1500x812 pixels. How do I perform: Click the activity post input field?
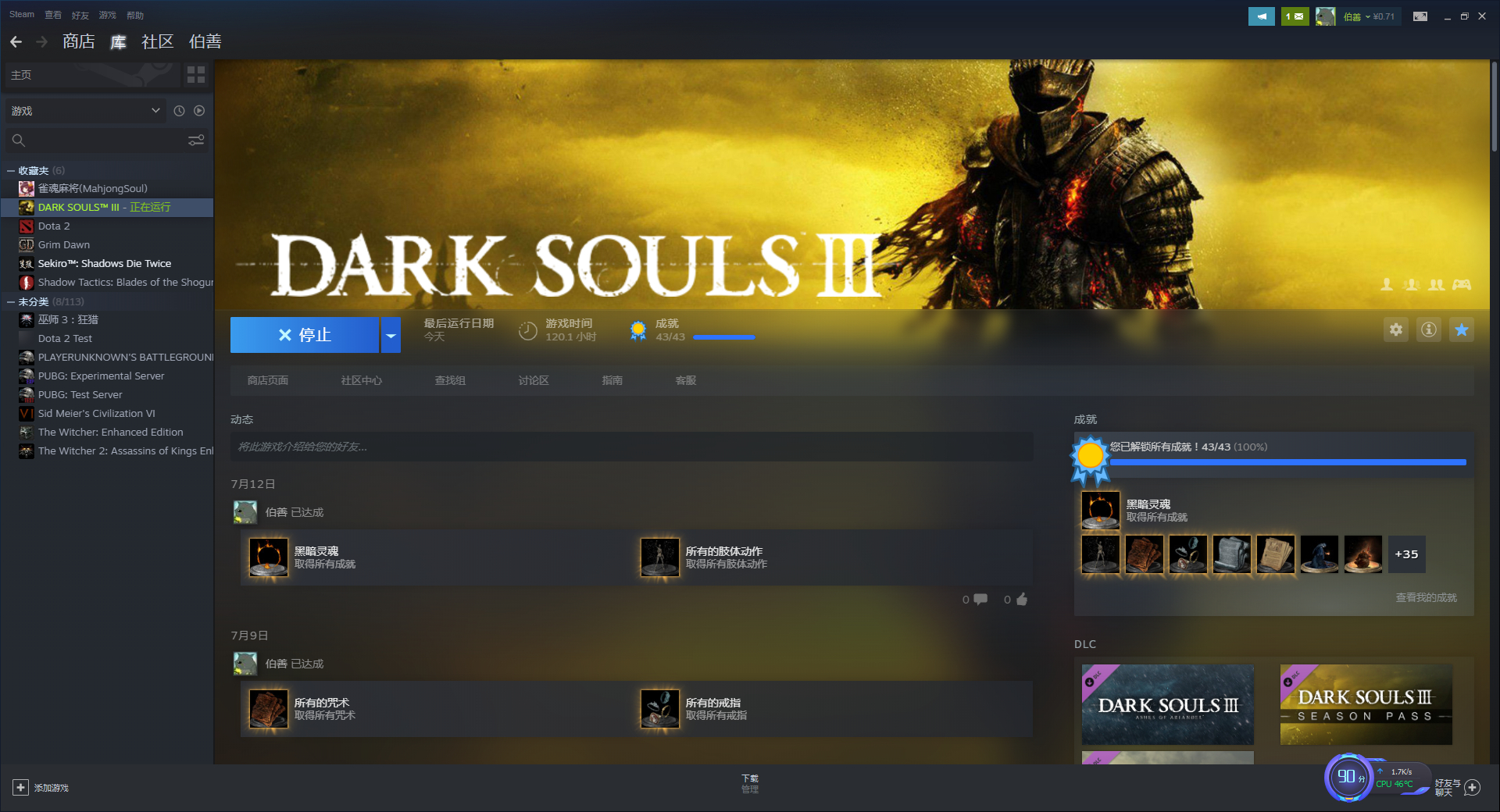[x=632, y=447]
